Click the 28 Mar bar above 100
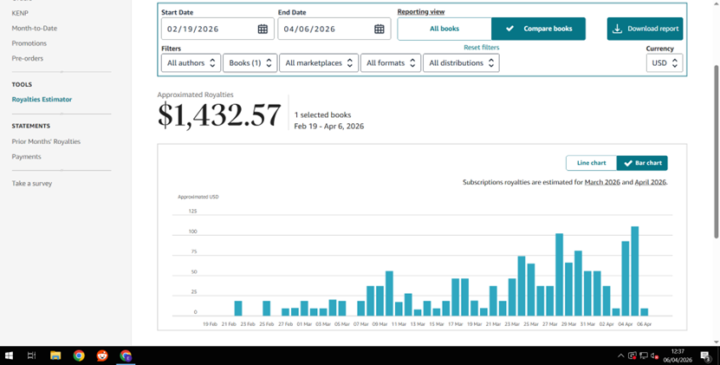Image resolution: width=720 pixels, height=365 pixels. point(559,275)
